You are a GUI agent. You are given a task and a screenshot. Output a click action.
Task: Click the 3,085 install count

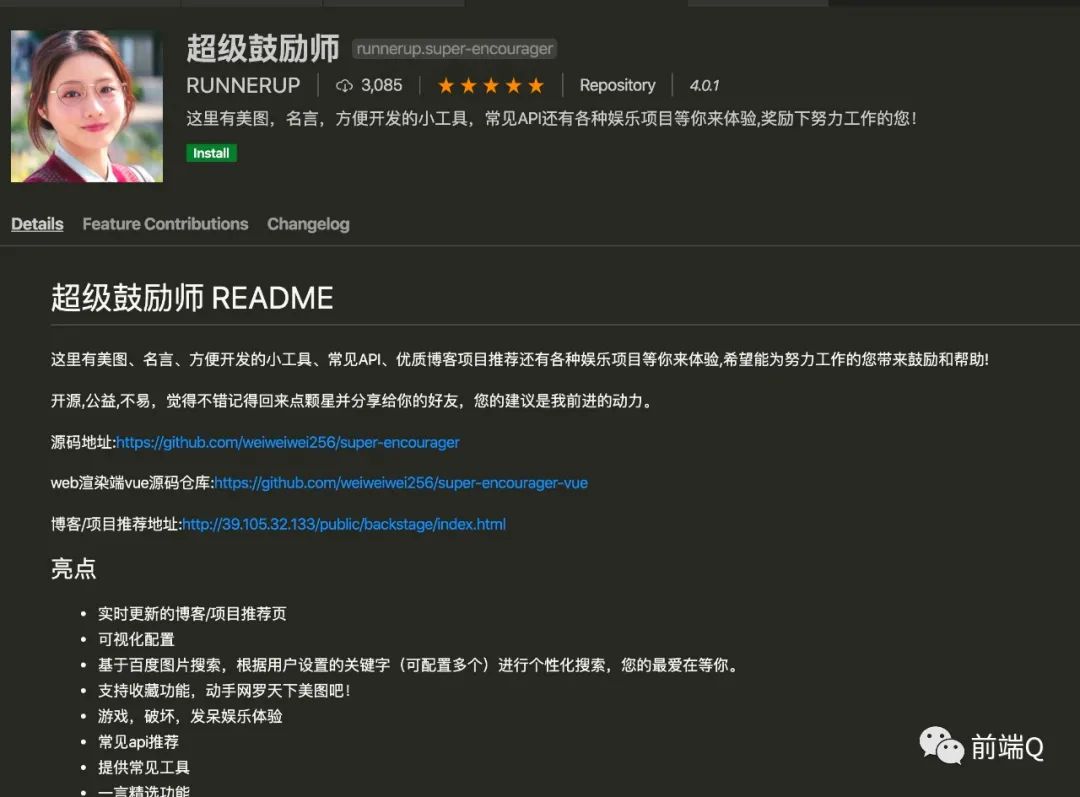(382, 85)
